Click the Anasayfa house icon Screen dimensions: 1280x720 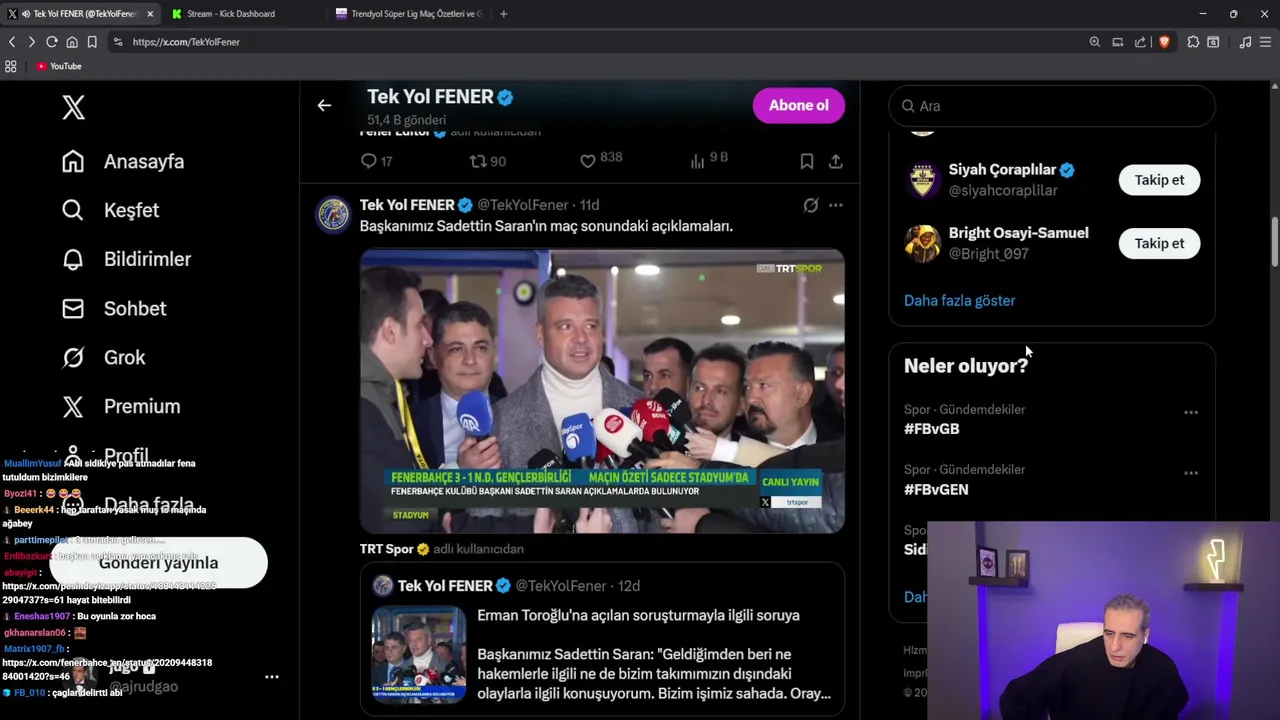73,161
